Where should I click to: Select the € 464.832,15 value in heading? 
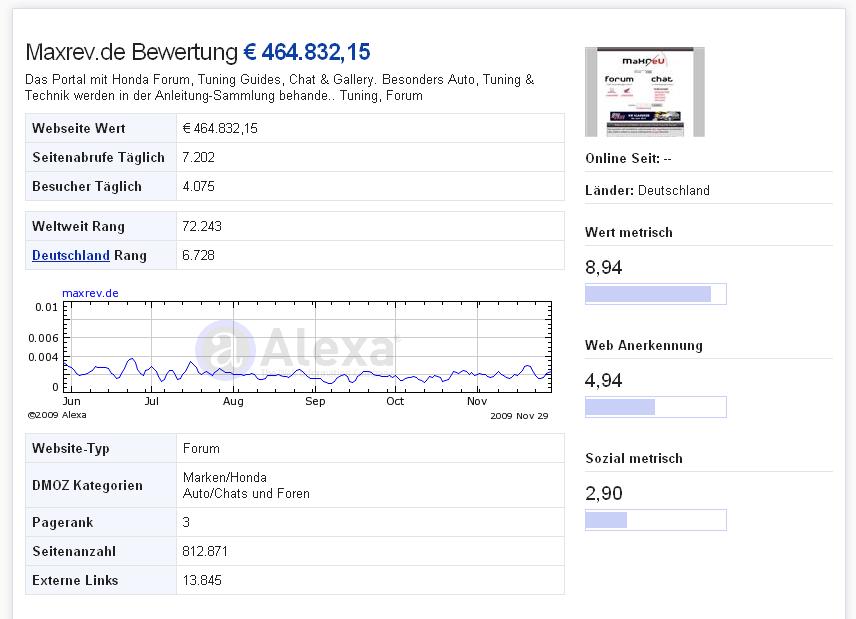coord(306,53)
